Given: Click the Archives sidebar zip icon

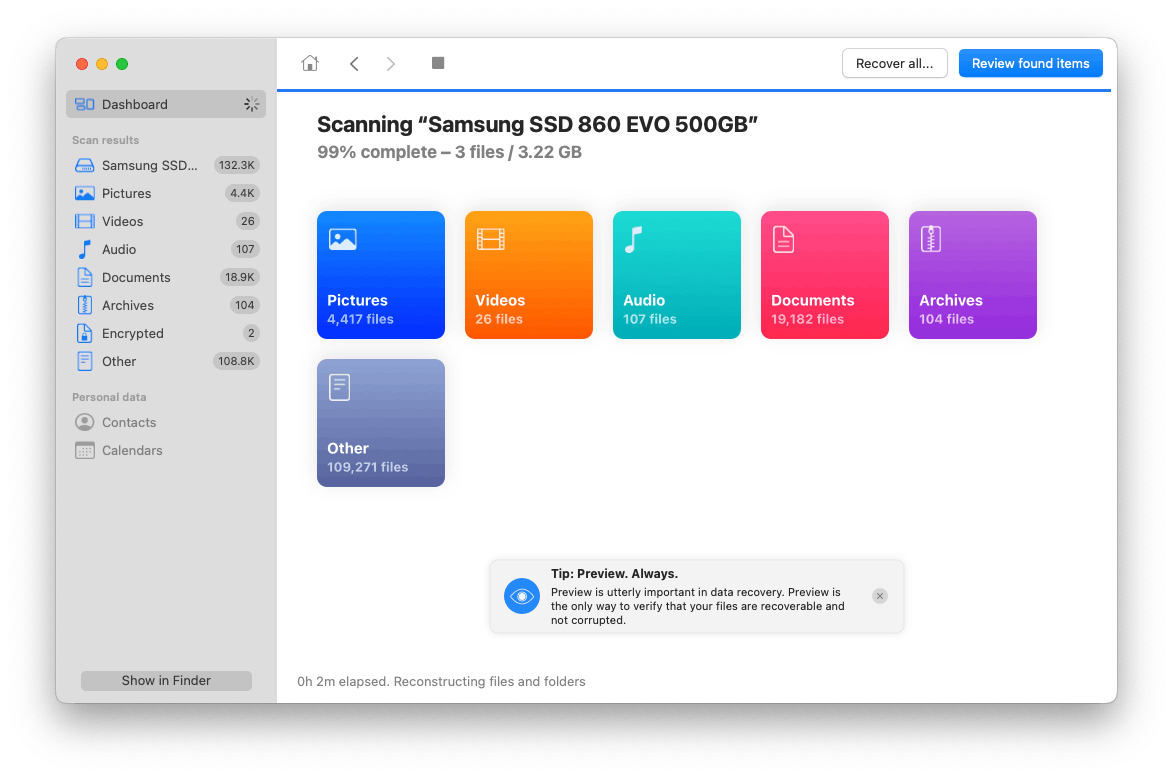Looking at the screenshot, I should [x=85, y=305].
